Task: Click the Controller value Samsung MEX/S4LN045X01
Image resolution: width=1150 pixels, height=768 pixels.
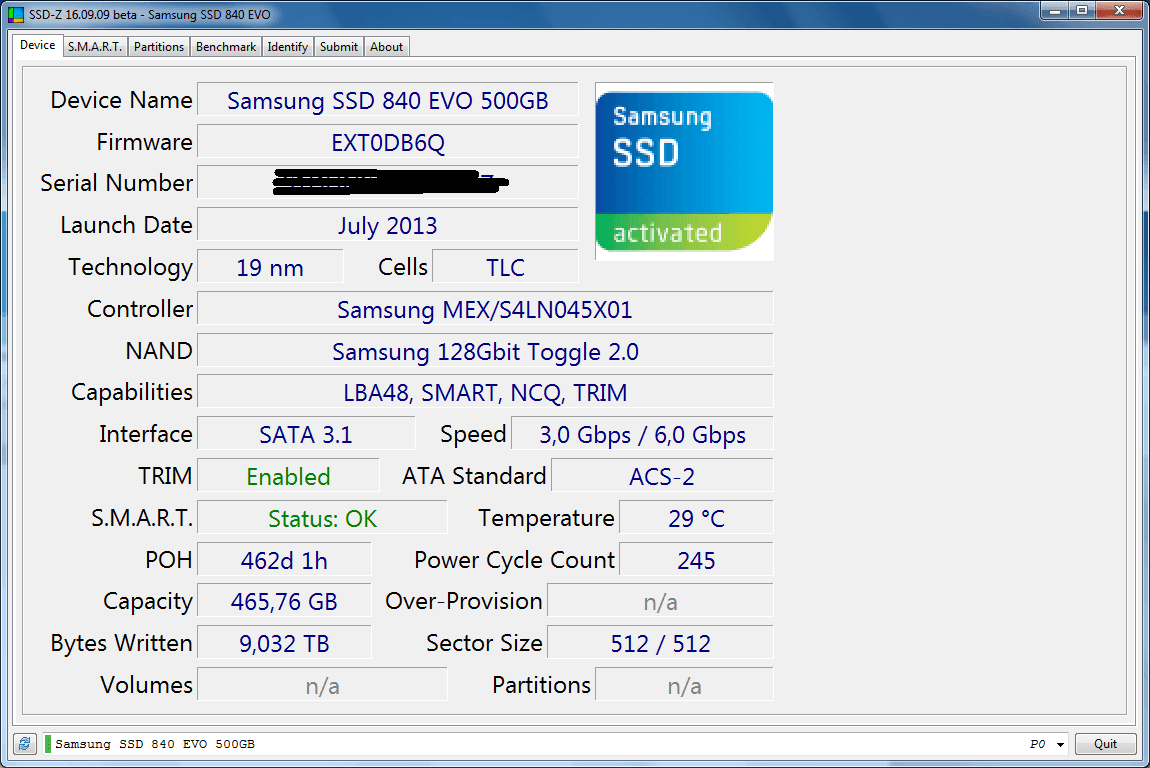Action: pos(485,309)
